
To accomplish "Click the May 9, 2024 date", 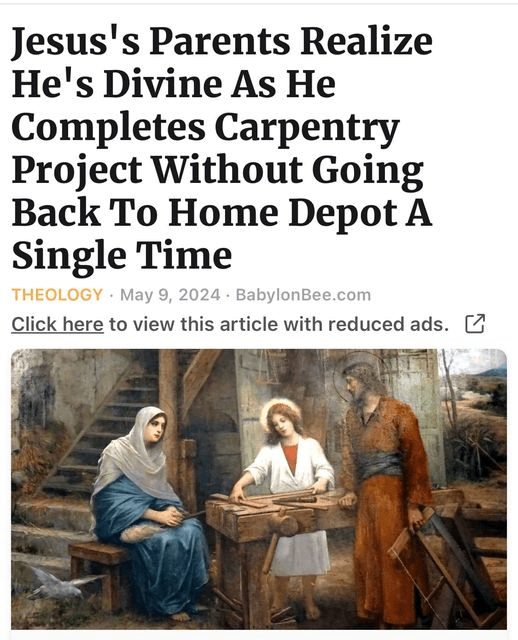I will (x=170, y=295).
